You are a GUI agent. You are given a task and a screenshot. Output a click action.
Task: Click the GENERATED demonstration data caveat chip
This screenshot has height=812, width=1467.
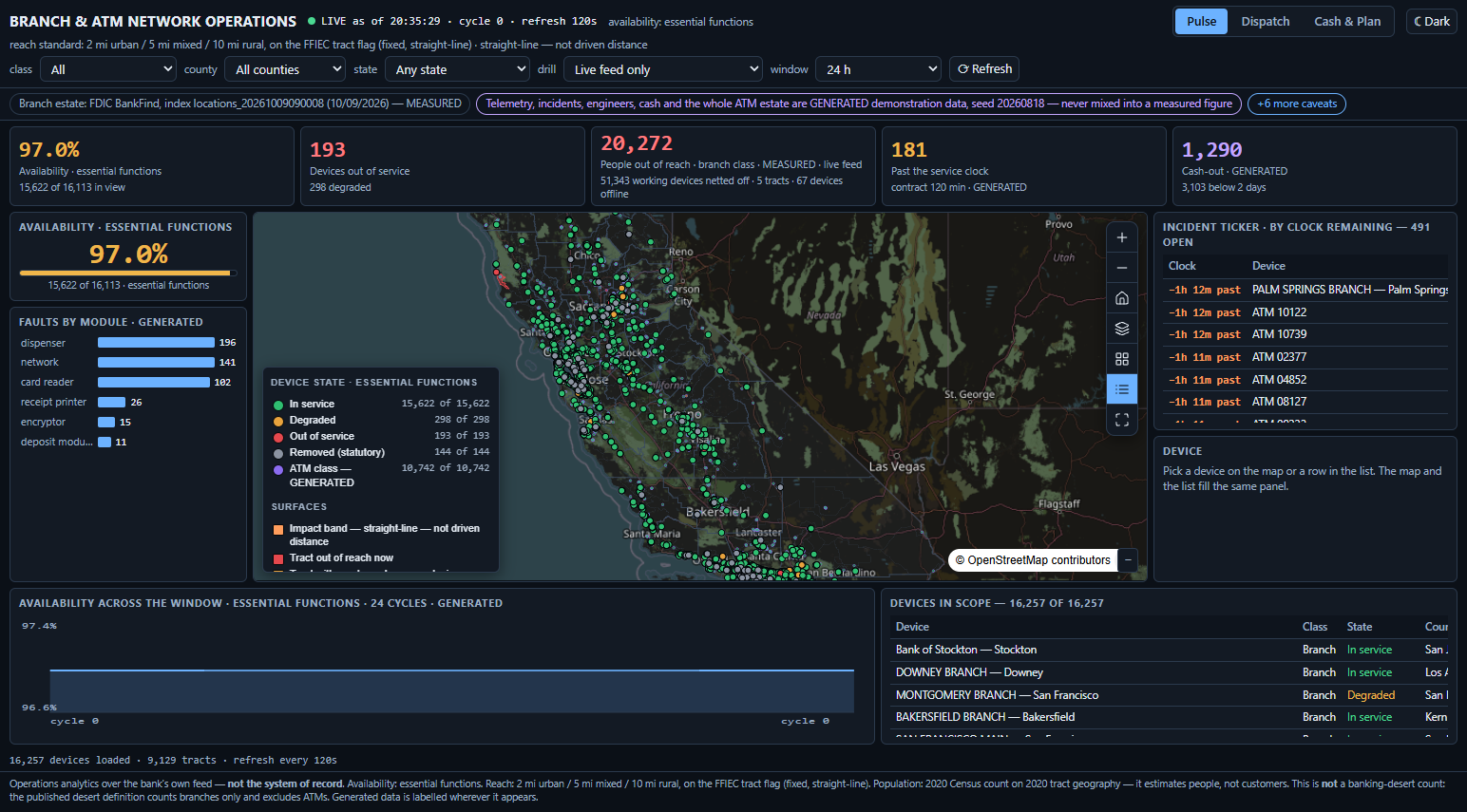(859, 104)
